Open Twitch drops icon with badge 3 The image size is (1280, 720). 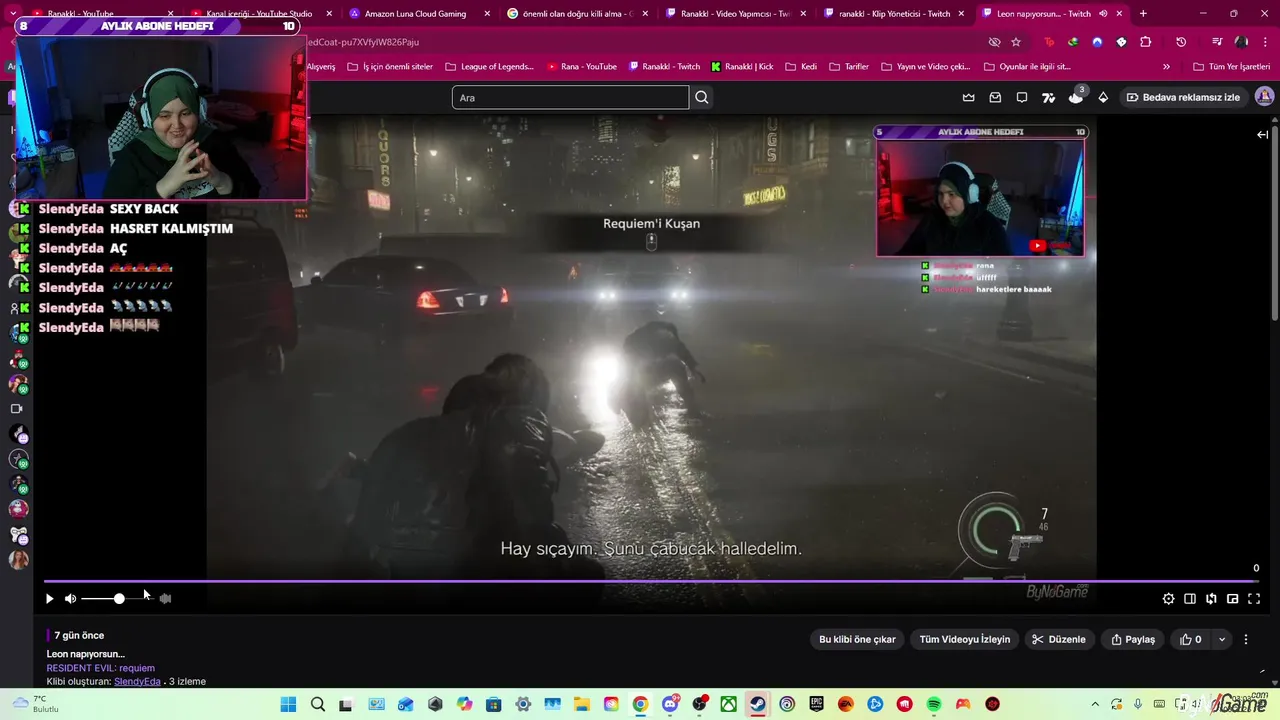[1076, 96]
